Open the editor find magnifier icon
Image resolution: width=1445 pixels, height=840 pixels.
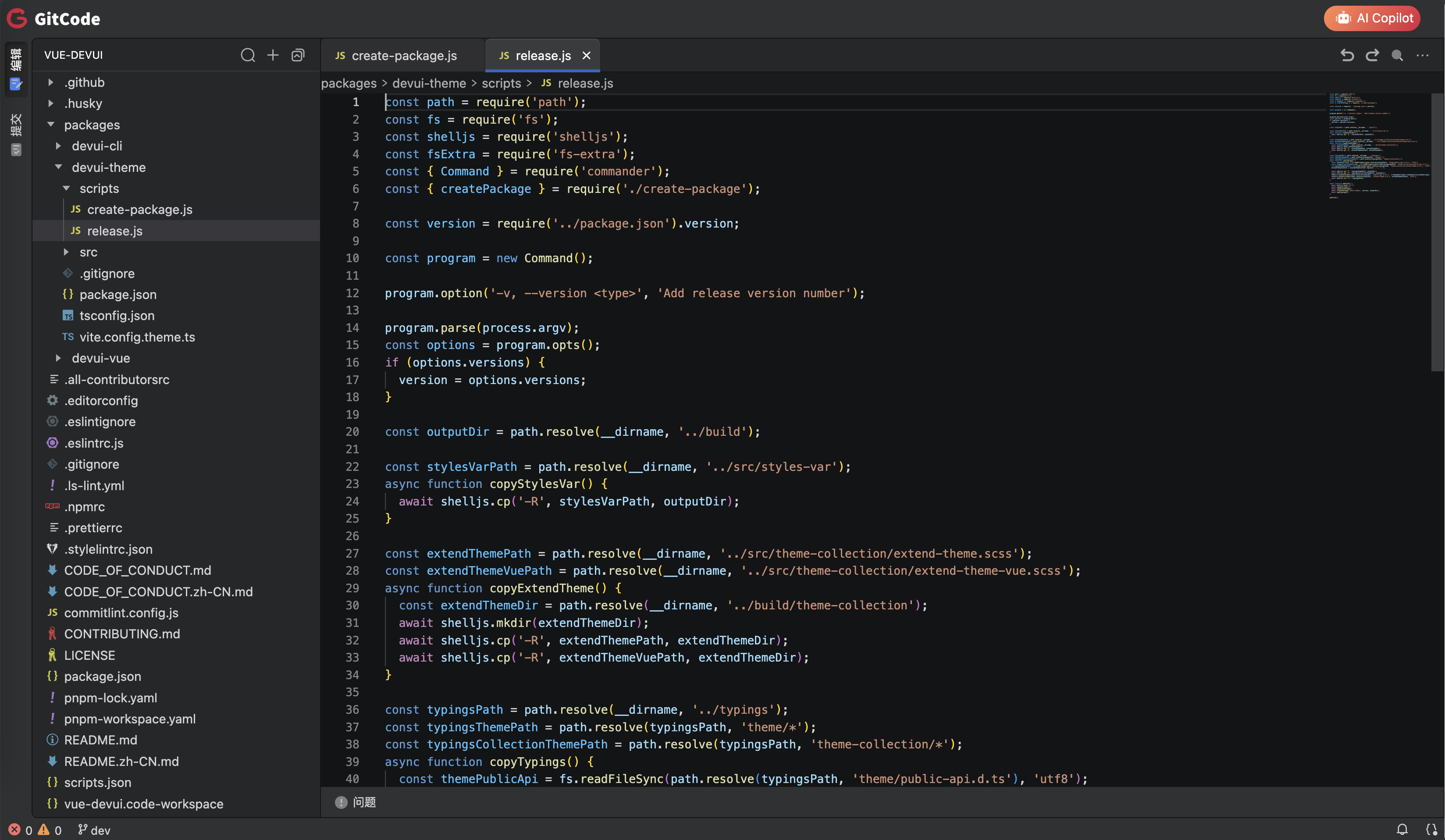[1397, 55]
